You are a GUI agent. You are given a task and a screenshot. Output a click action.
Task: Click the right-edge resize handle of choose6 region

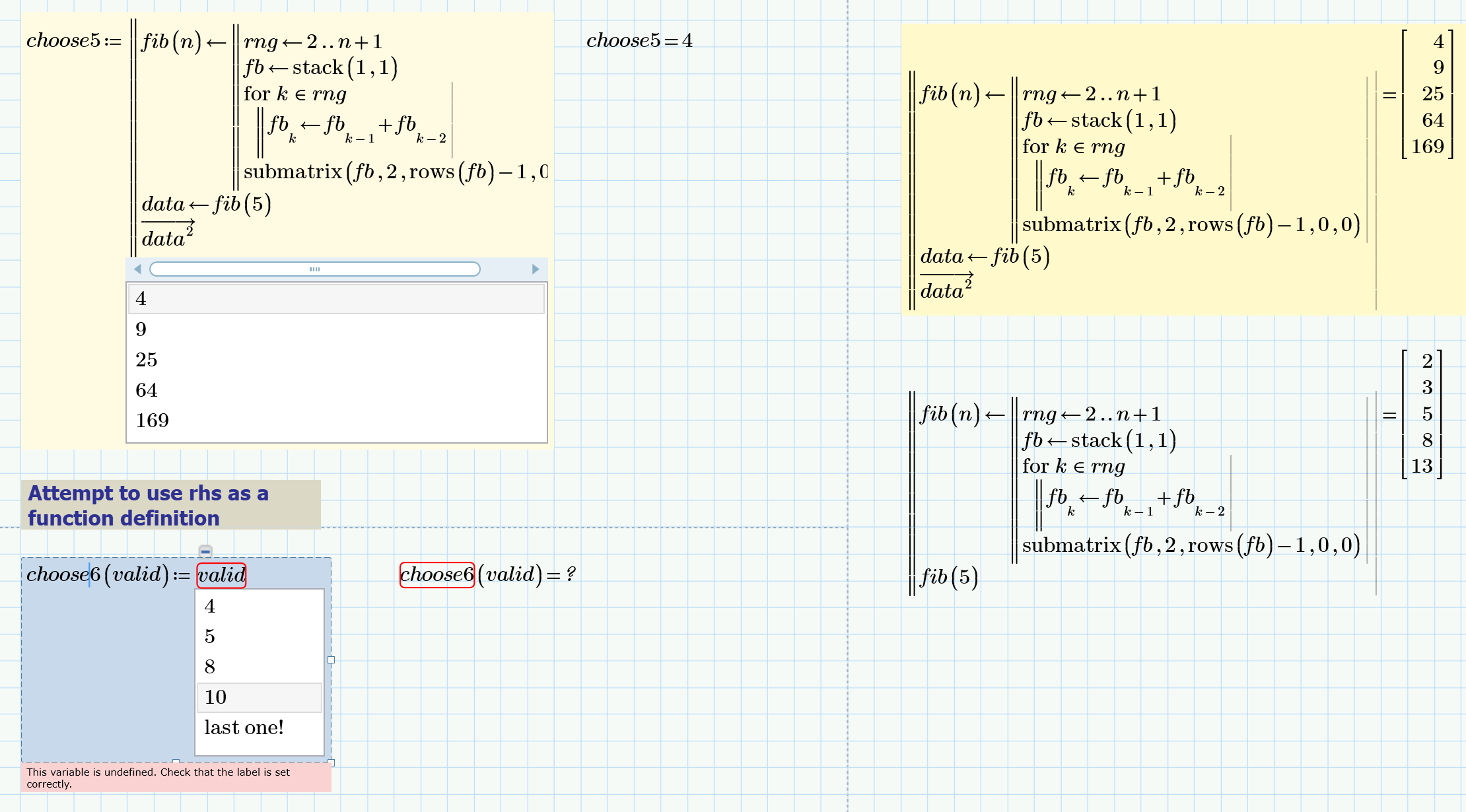[332, 660]
